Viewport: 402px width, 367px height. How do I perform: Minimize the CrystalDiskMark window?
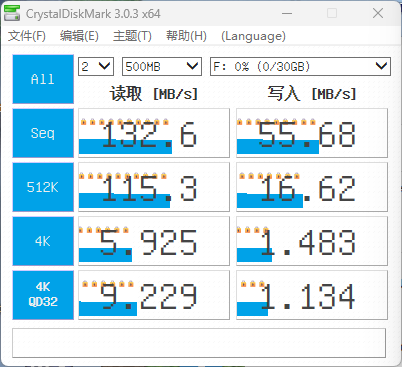pyautogui.click(x=287, y=14)
